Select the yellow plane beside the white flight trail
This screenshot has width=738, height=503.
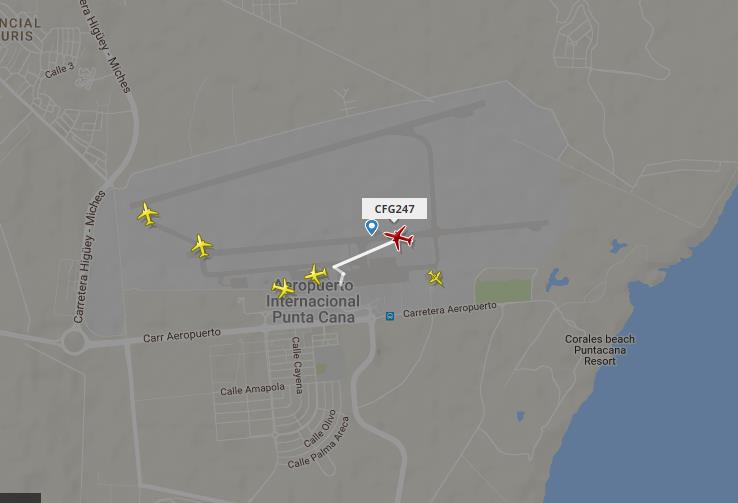[316, 274]
